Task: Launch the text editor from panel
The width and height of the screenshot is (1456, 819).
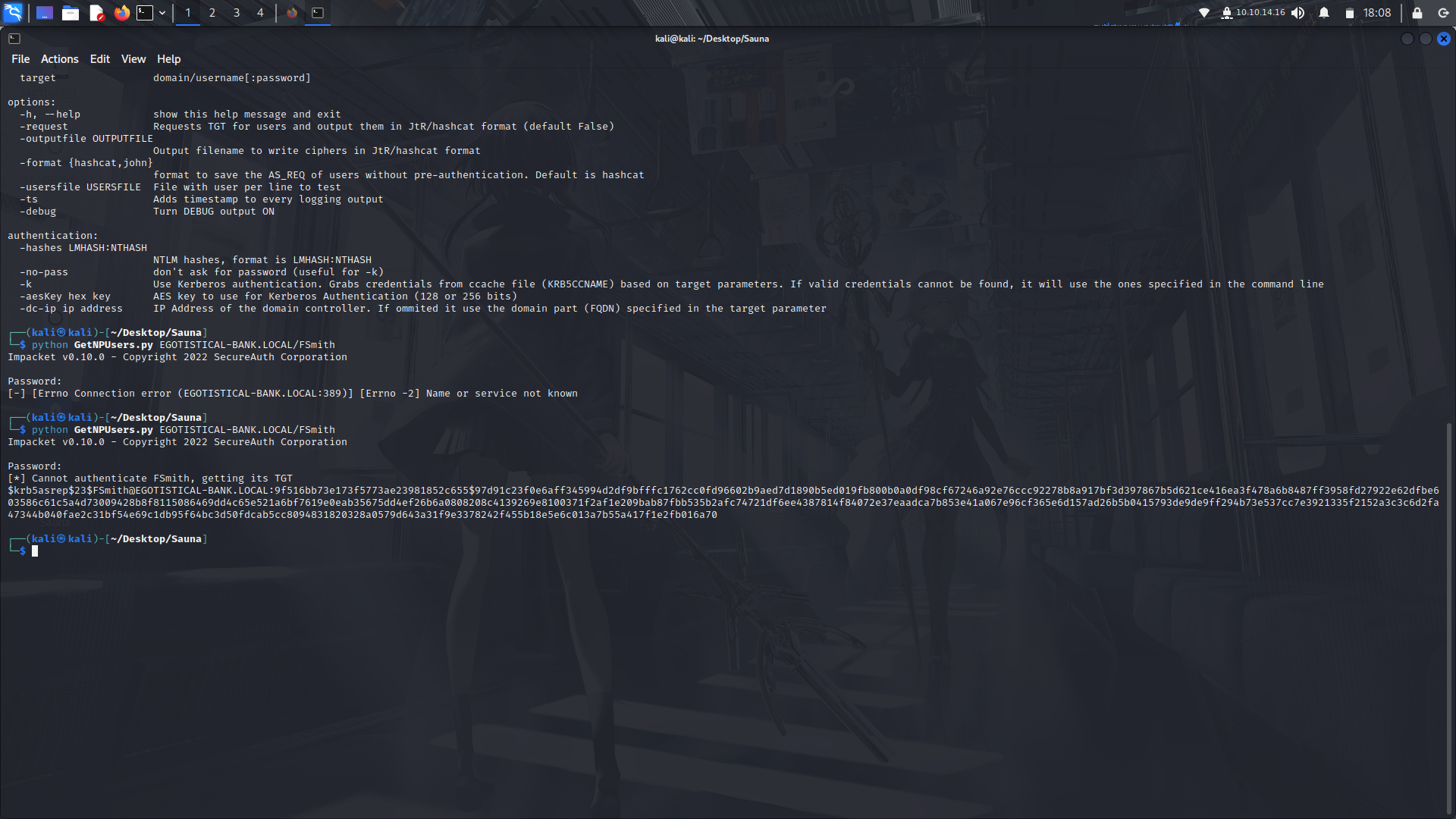Action: [x=96, y=12]
